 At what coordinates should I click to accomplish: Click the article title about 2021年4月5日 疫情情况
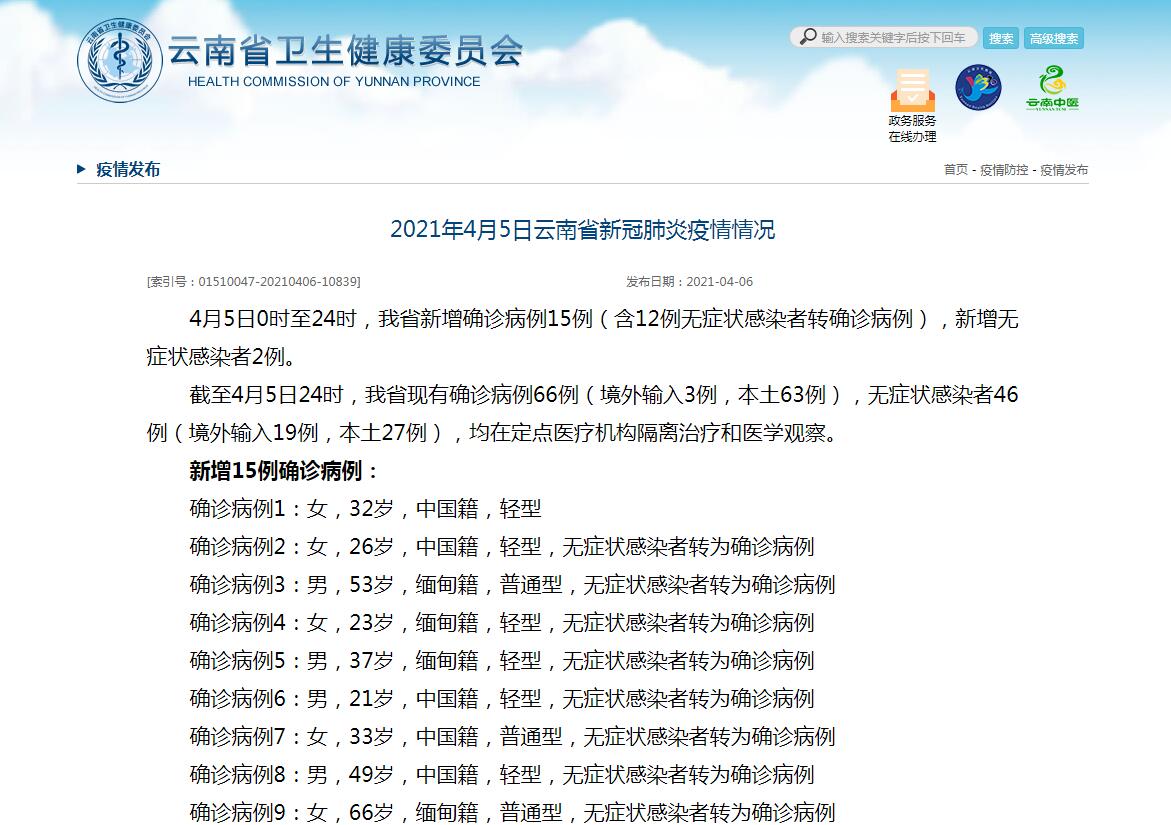pyautogui.click(x=582, y=230)
